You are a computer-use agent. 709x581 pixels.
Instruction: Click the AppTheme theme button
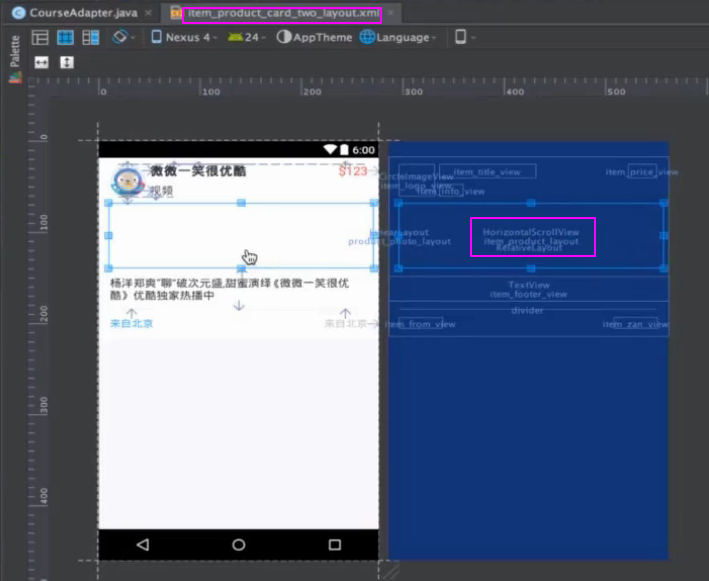point(314,37)
